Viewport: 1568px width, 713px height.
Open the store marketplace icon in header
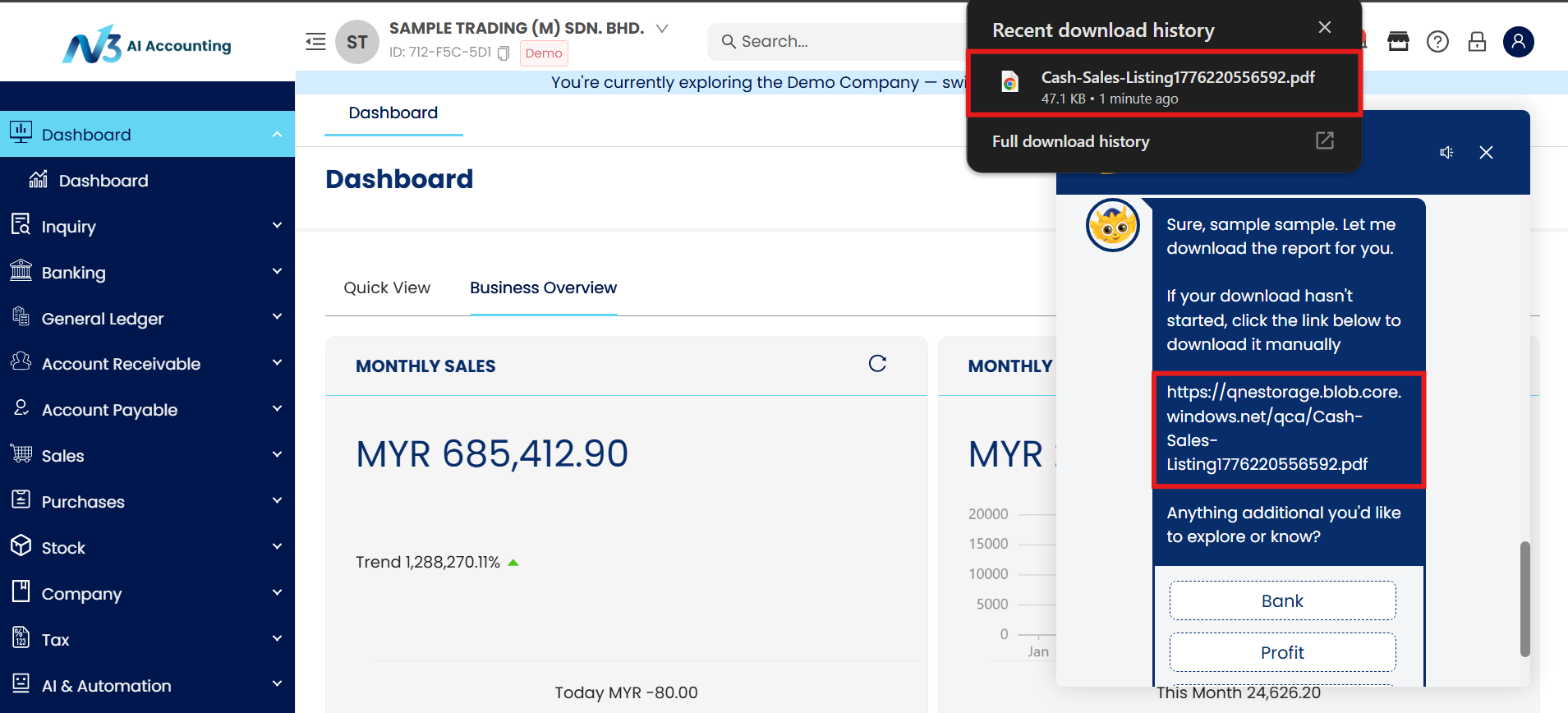coord(1398,42)
